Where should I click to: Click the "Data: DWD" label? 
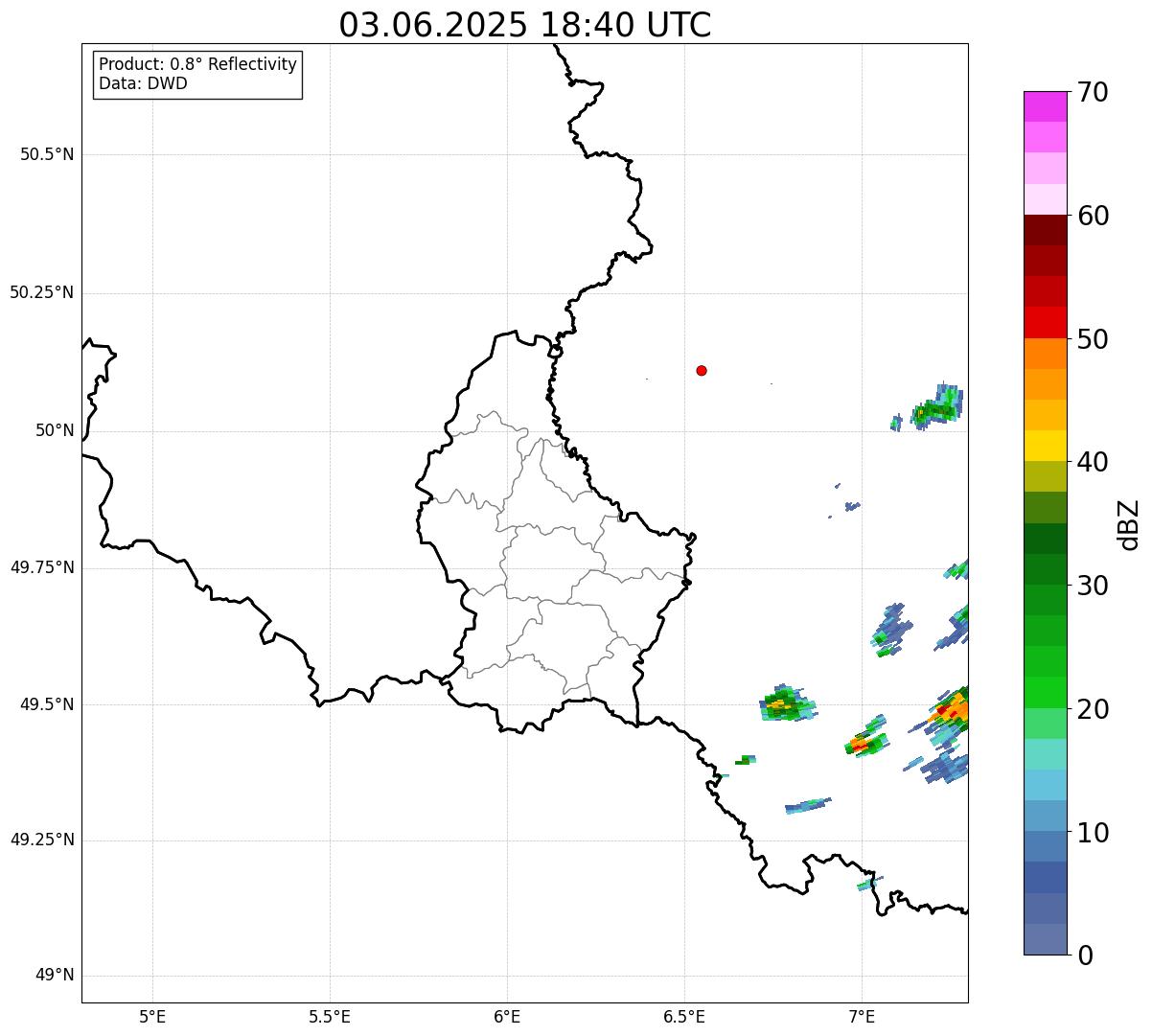(x=143, y=83)
